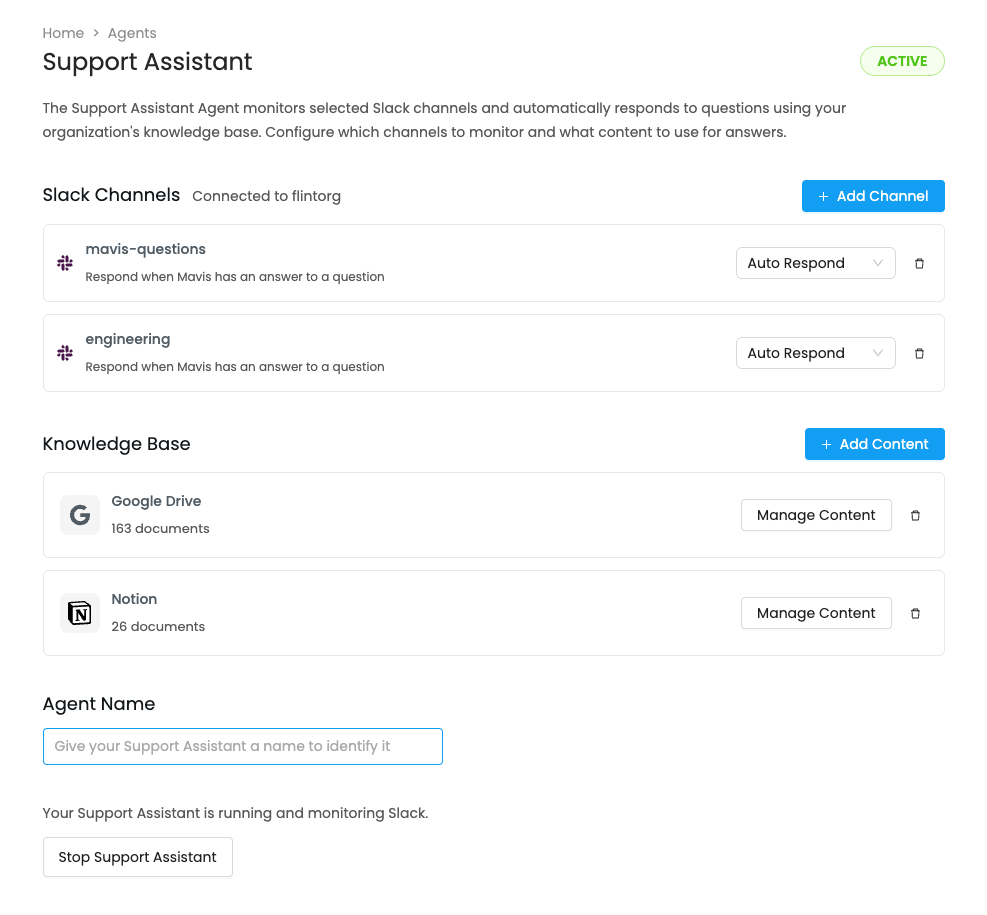
Task: Manage Content for Notion
Action: 816,613
